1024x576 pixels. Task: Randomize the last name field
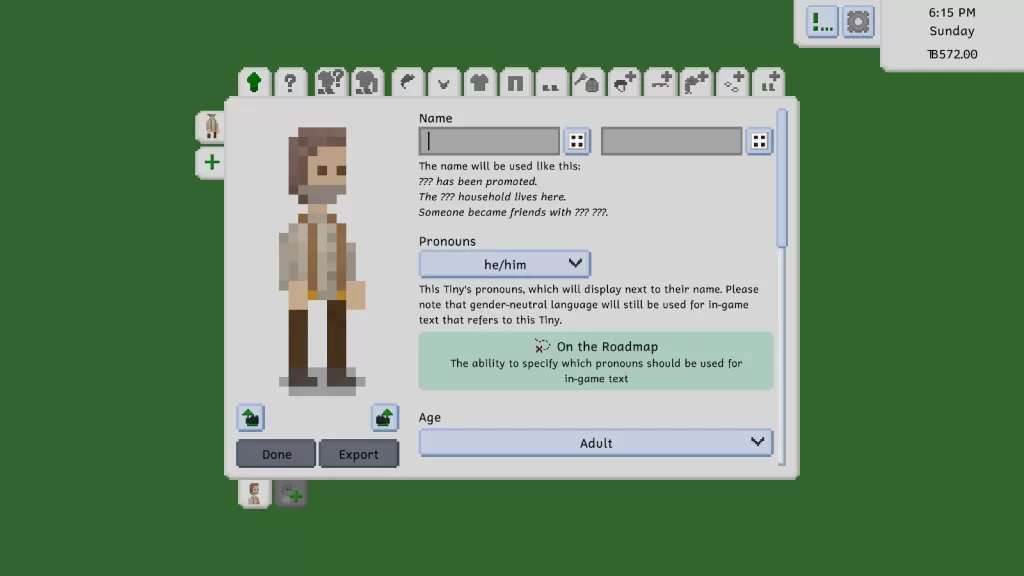tap(759, 140)
